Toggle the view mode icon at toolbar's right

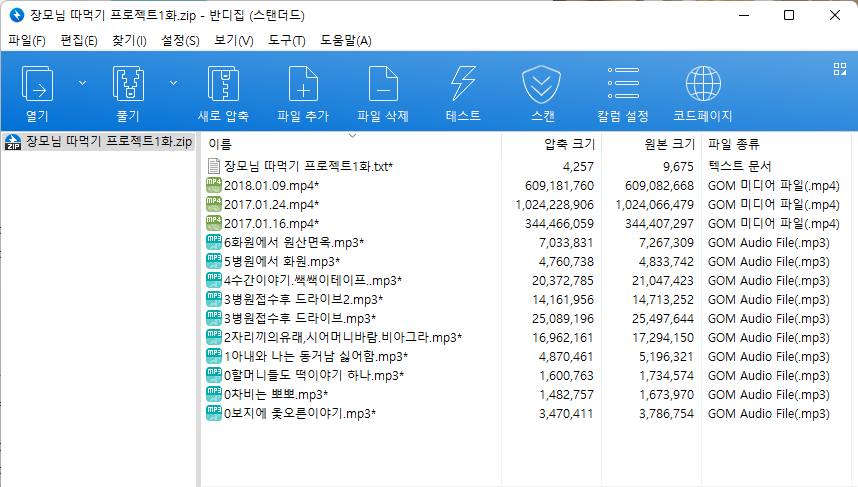pos(839,69)
